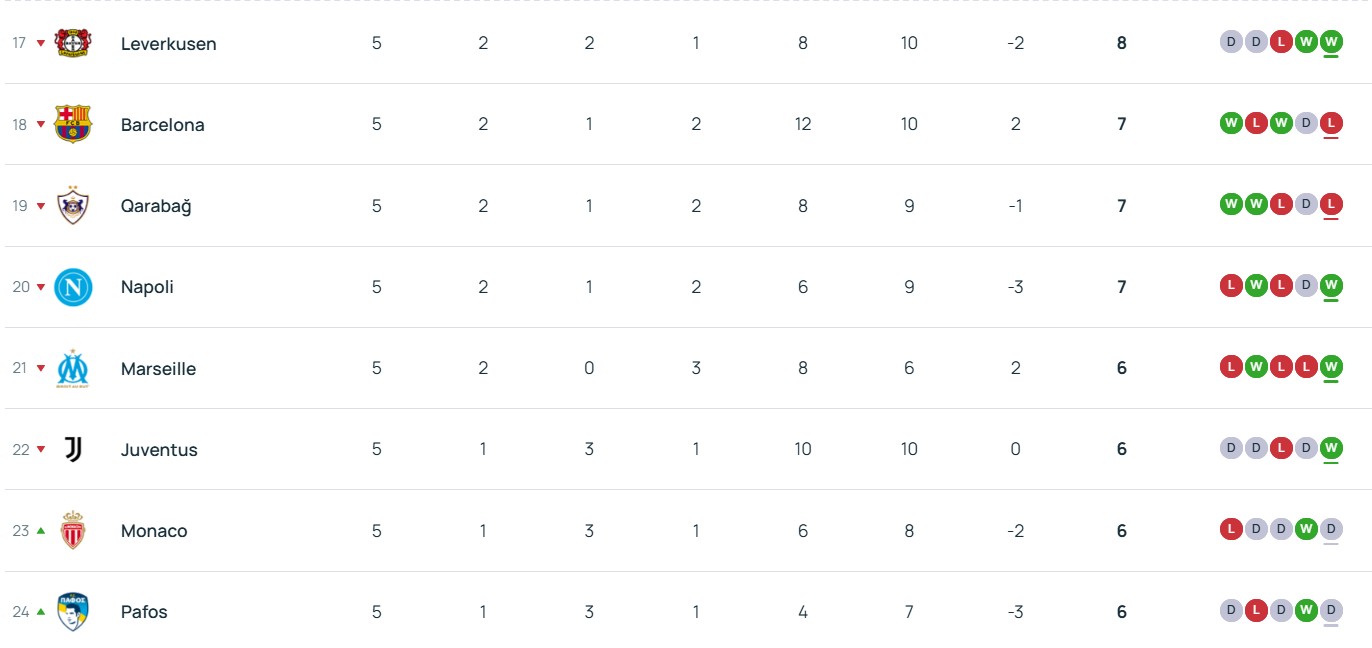Click the red down arrow beside Napoli

tap(41, 287)
